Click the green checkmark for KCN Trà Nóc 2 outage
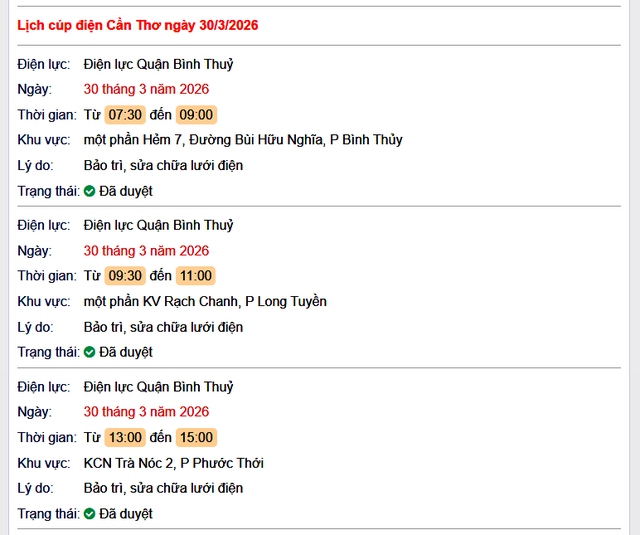Screen dimensions: 640x535 click(x=90, y=514)
